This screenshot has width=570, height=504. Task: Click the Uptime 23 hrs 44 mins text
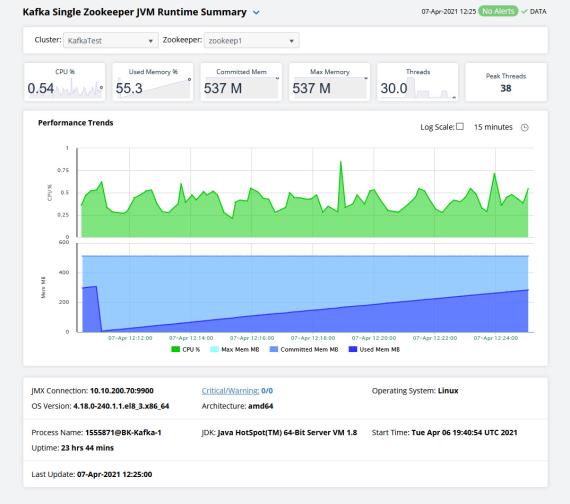point(73,448)
